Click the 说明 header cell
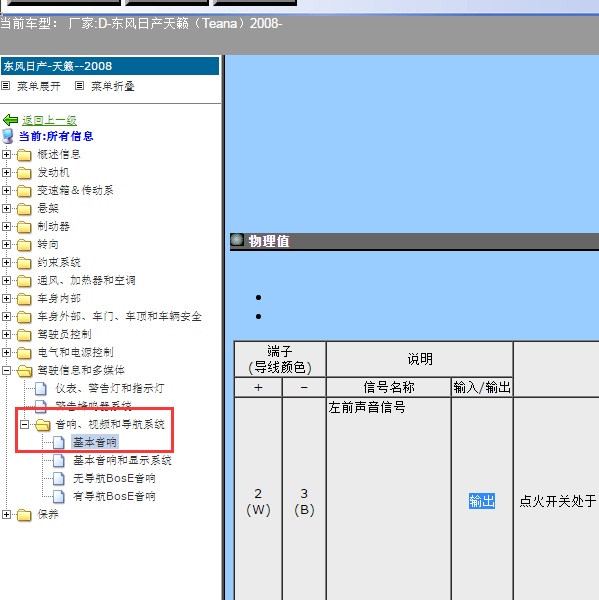The width and height of the screenshot is (599, 600). pos(419,359)
